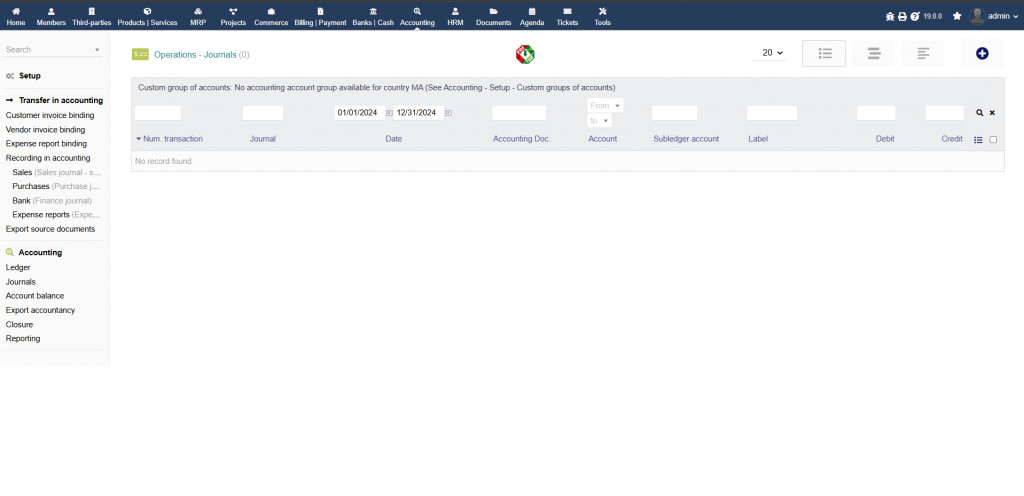1024x496 pixels.
Task: Click the bug report icon
Action: coord(889,16)
